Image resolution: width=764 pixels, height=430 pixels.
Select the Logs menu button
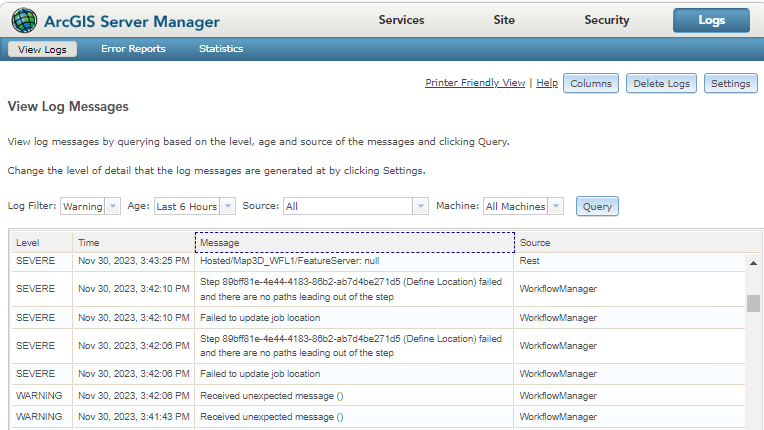[711, 20]
